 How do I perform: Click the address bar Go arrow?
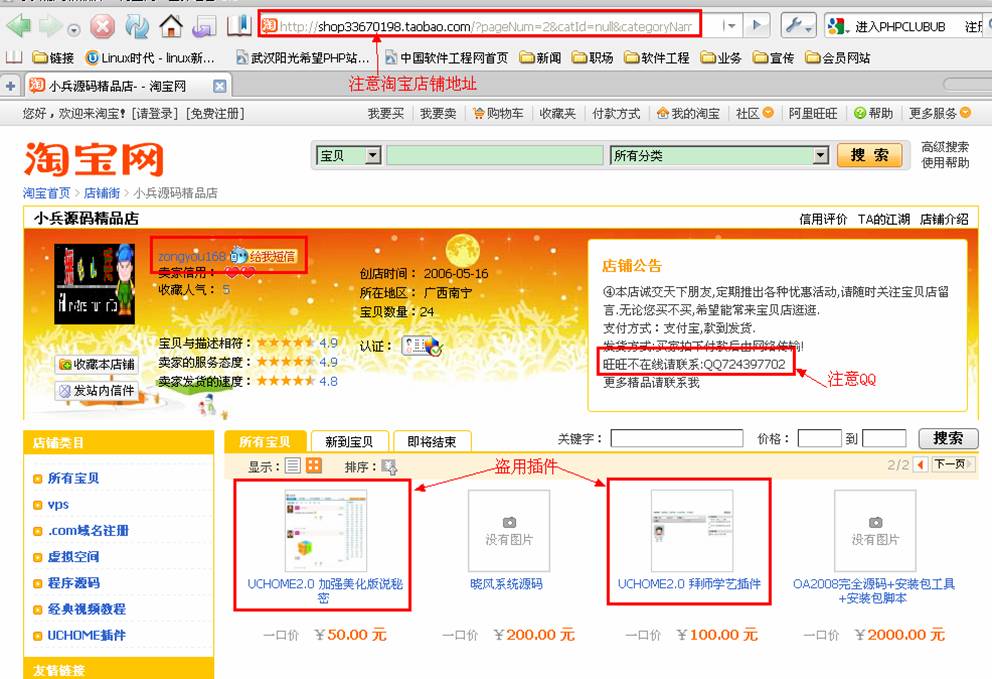click(756, 26)
